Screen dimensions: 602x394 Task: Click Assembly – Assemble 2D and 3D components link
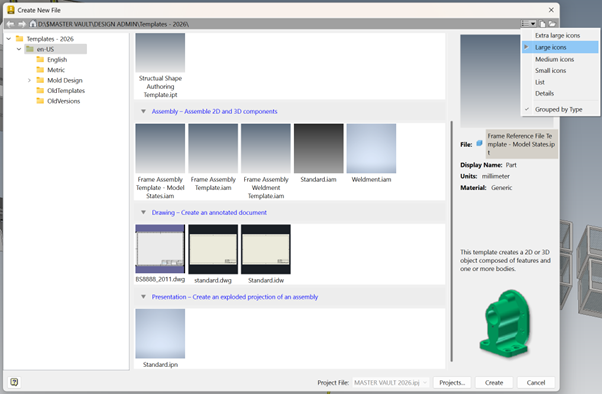(x=214, y=111)
